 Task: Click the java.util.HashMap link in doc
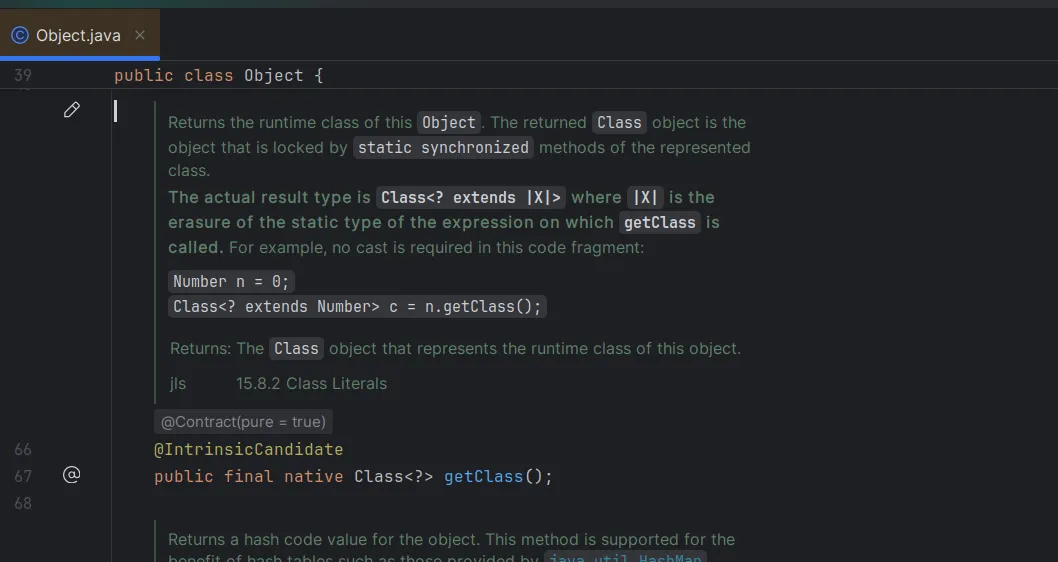click(625, 557)
